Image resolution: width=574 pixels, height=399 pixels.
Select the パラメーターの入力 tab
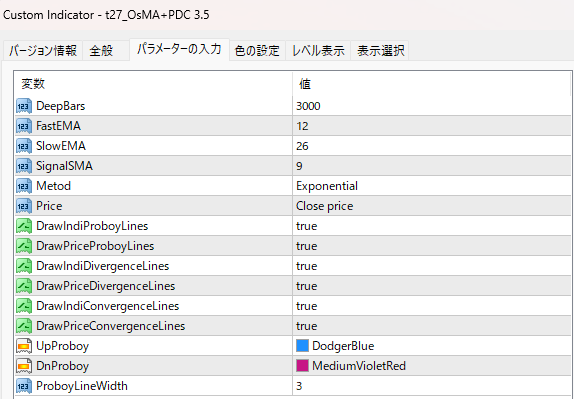(179, 49)
